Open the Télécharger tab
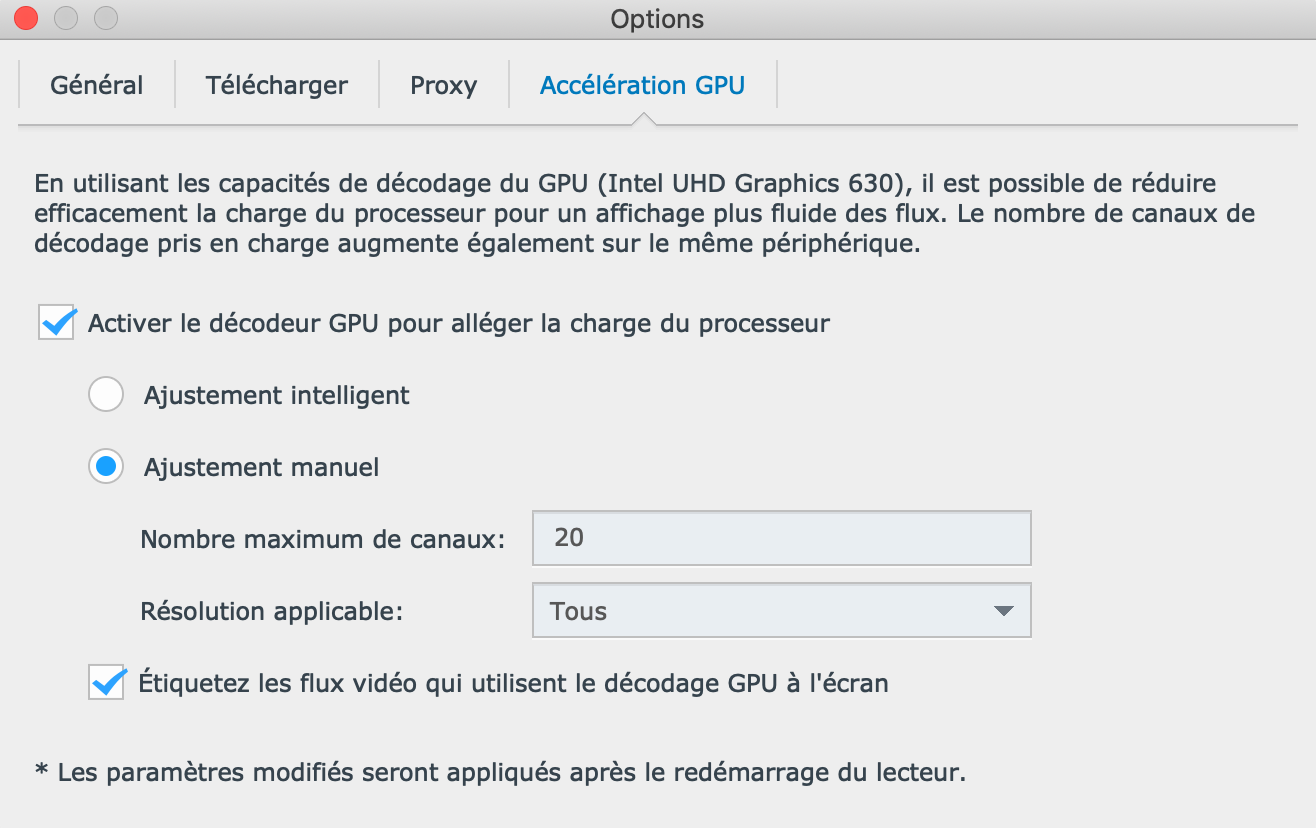The height and width of the screenshot is (828, 1316). click(x=277, y=85)
